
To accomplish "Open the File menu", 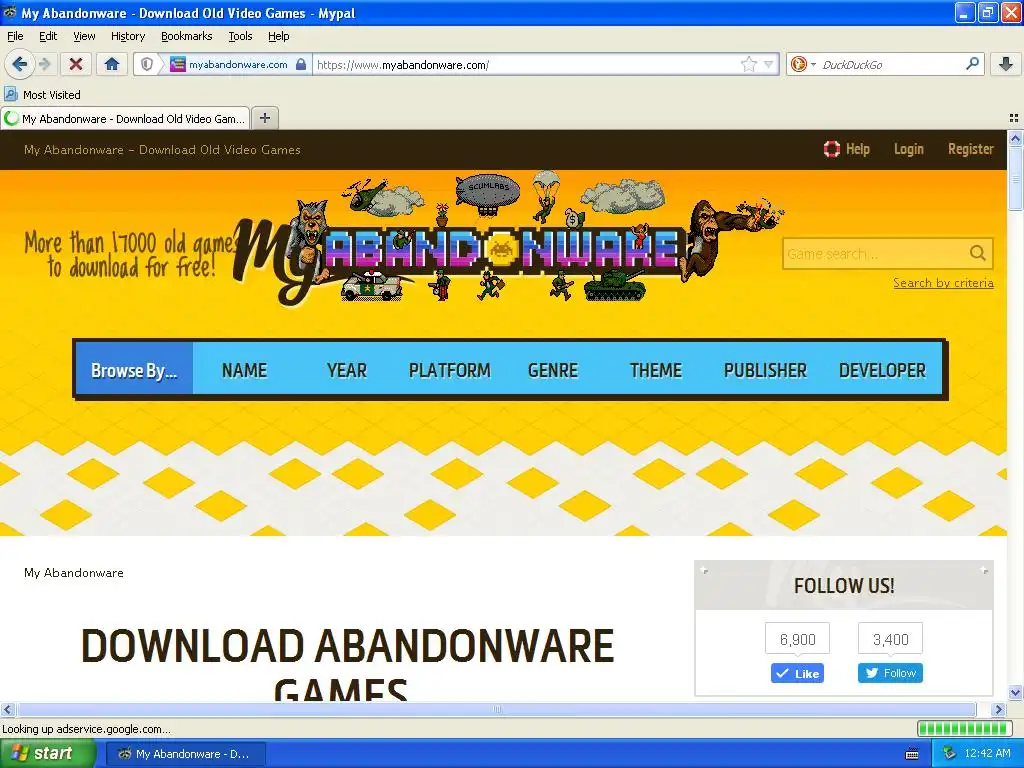I will point(15,36).
